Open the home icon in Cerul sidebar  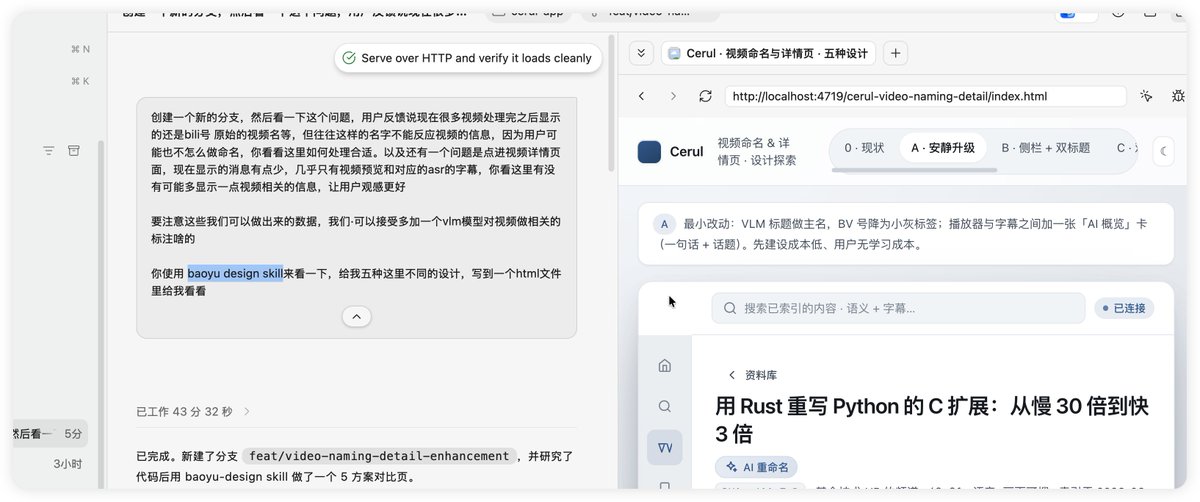coord(665,366)
